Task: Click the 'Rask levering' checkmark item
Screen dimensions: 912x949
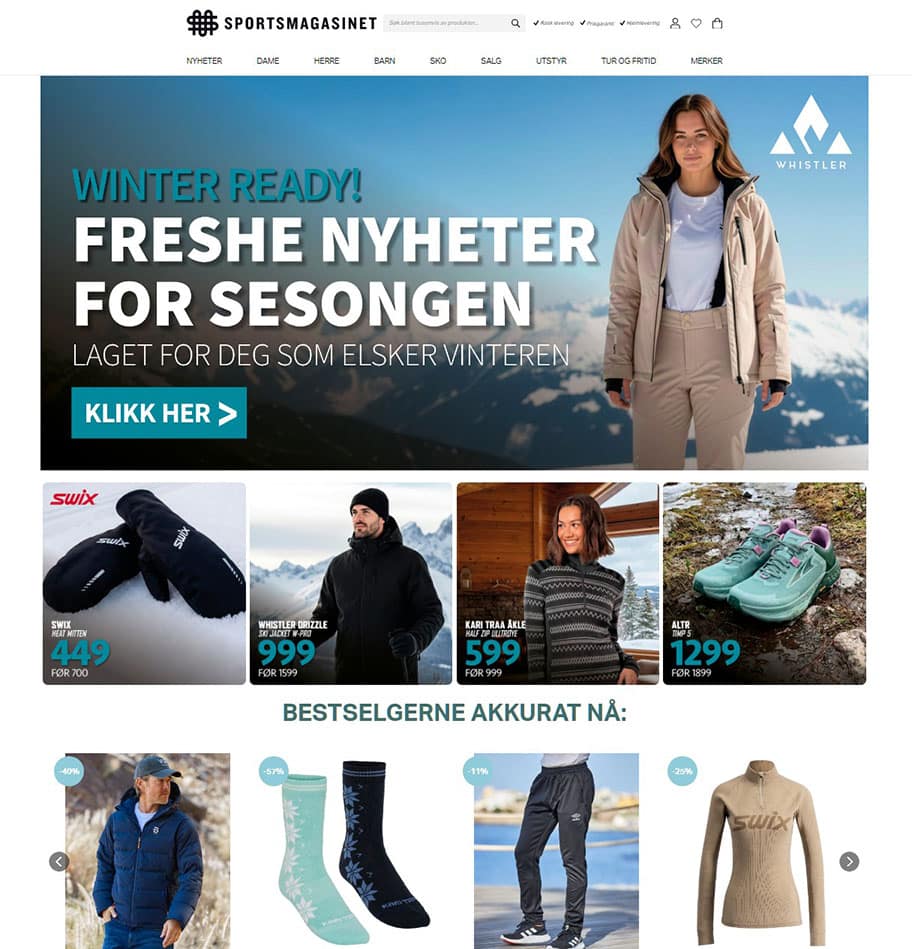Action: (553, 23)
